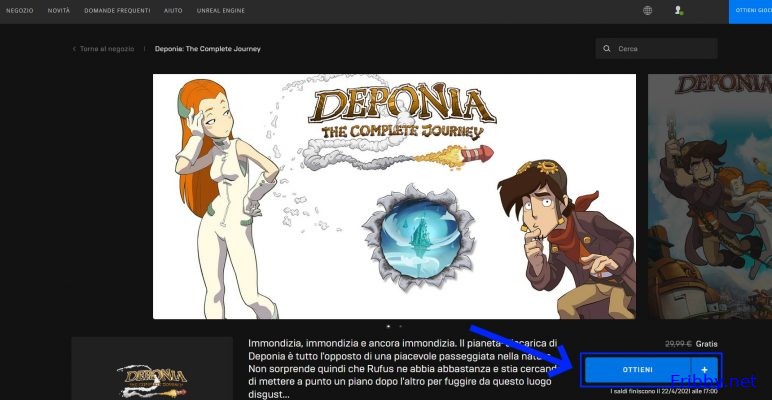
Task: Show the next Deponia screenshot thumbnail
Action: [710, 197]
